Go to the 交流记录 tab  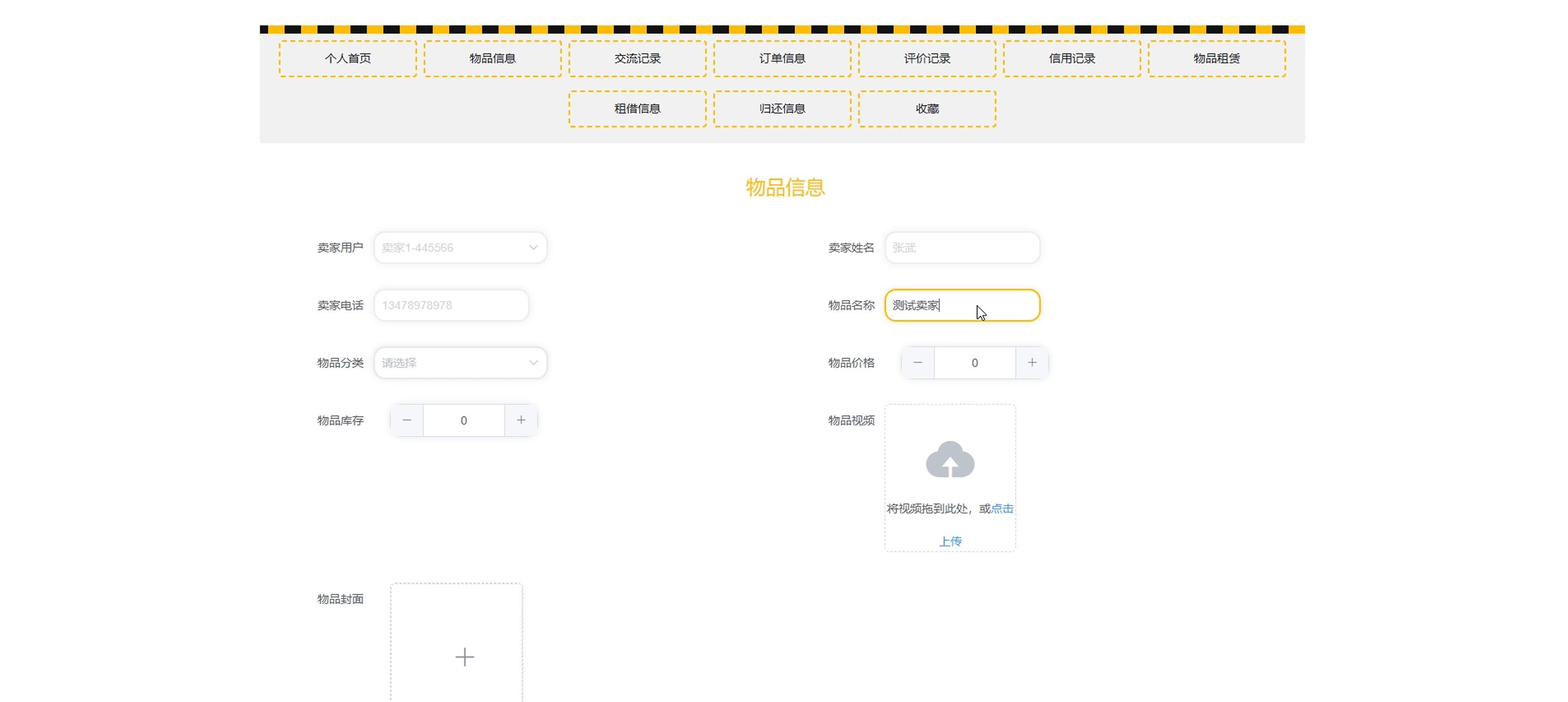click(637, 58)
